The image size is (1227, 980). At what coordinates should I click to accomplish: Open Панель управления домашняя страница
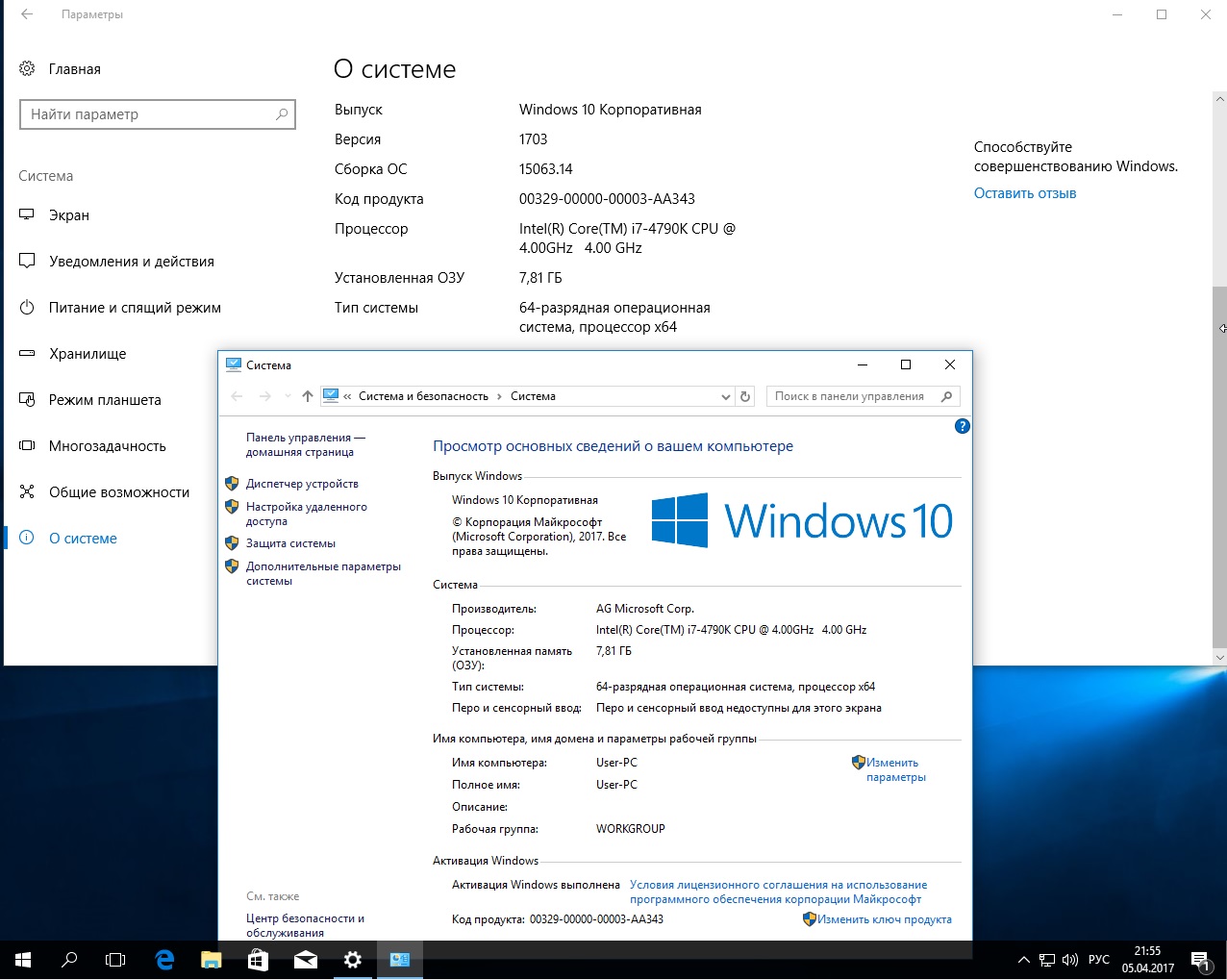click(x=305, y=444)
